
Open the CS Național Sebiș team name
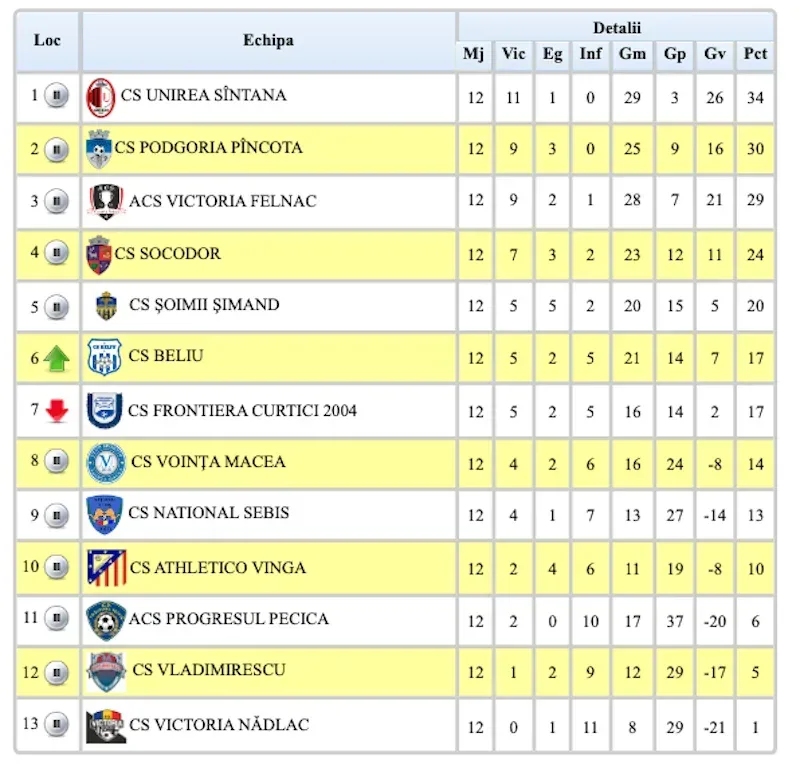(209, 512)
